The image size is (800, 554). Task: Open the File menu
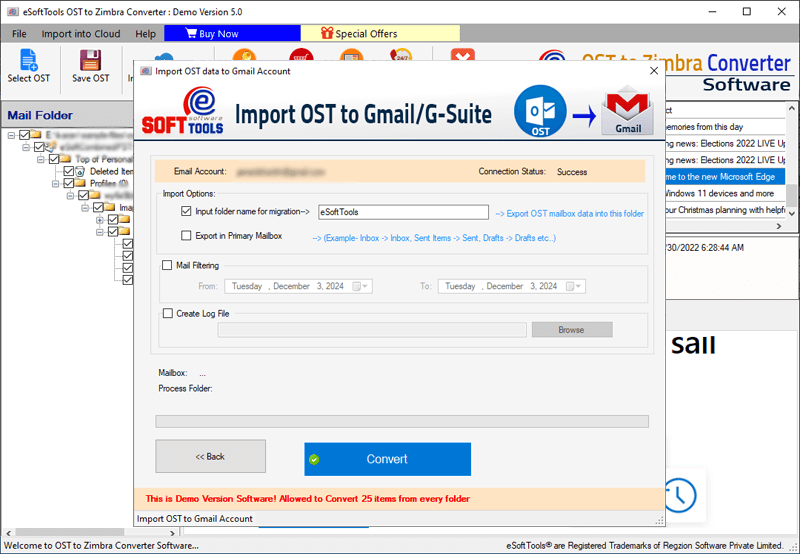19,34
